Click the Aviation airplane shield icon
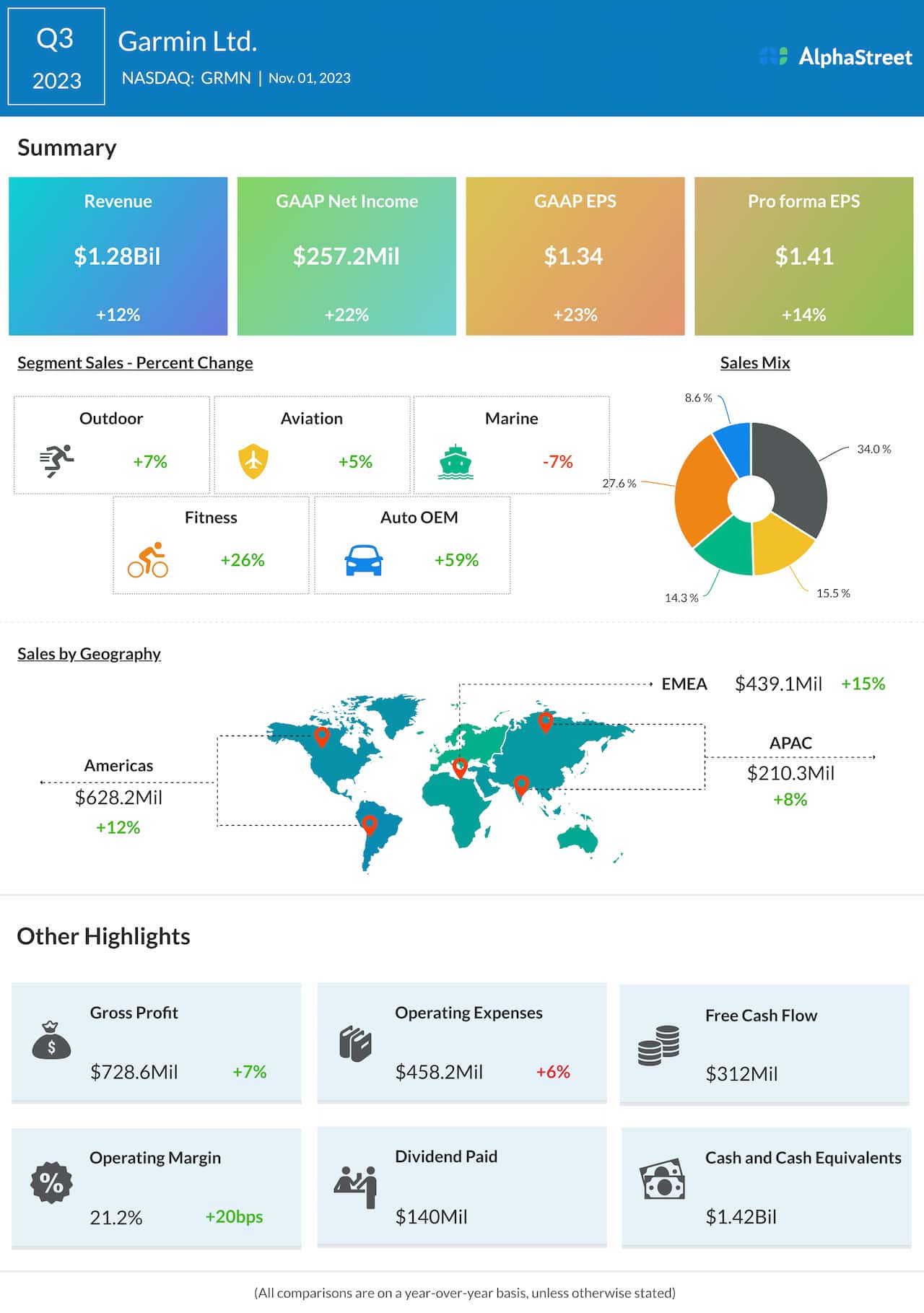 coord(253,461)
